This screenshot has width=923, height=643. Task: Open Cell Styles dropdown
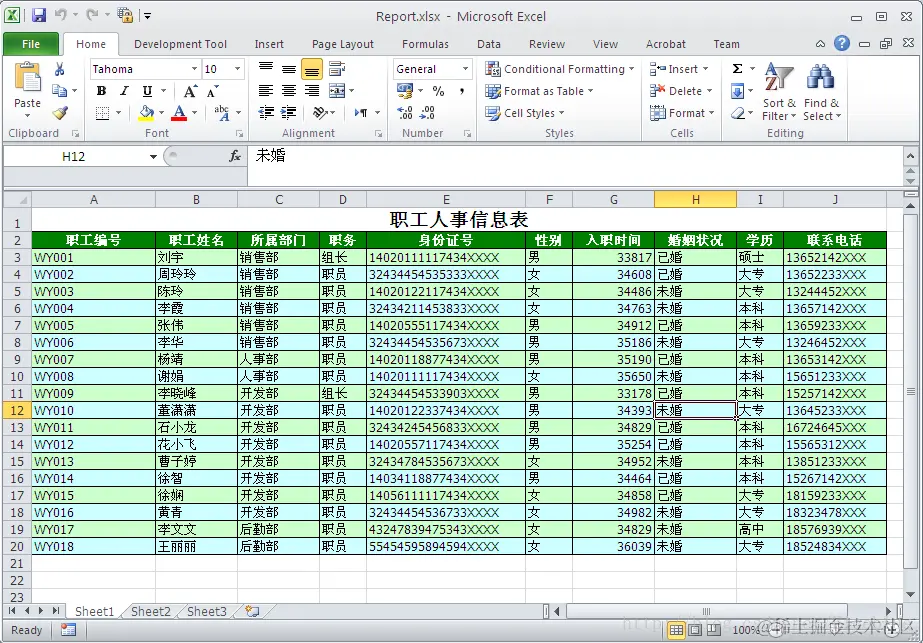point(524,112)
